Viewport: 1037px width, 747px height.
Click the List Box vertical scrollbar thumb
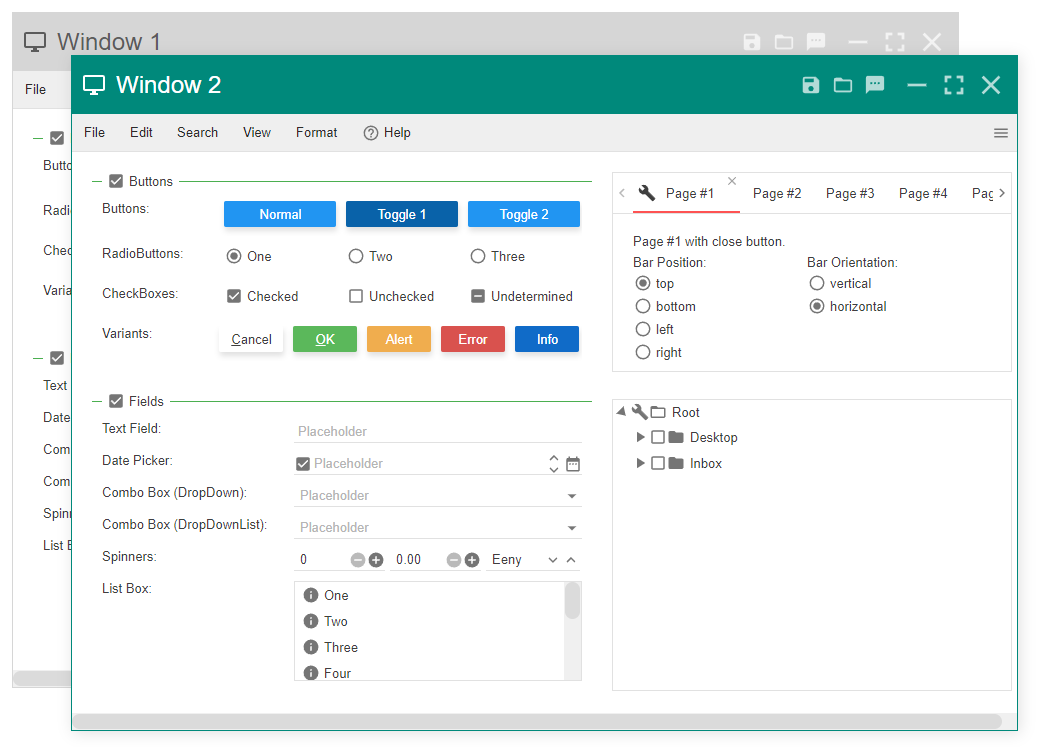click(x=573, y=600)
